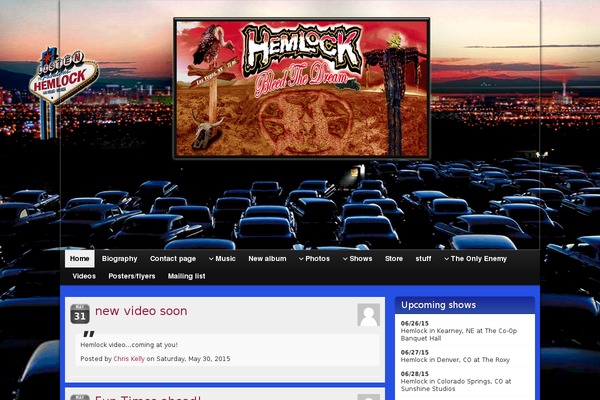Open the stuff menu item
Screen dimensions: 600x400
coord(423,259)
